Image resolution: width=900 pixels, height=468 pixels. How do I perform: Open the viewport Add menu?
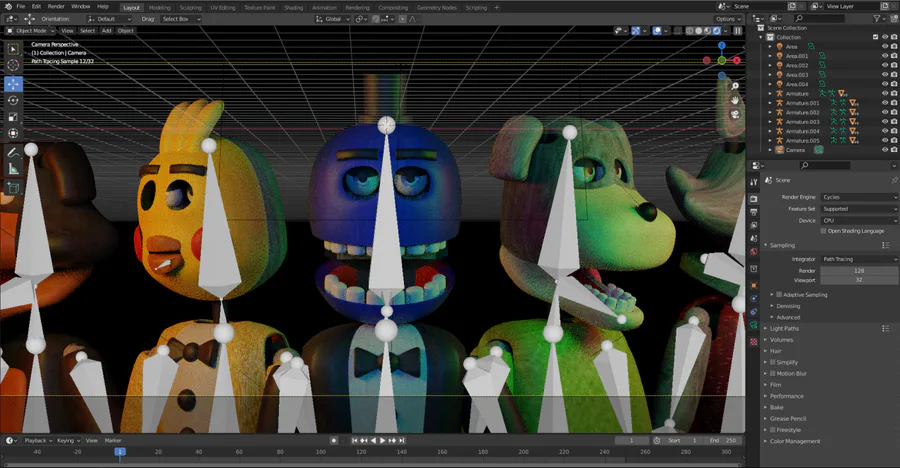107,30
